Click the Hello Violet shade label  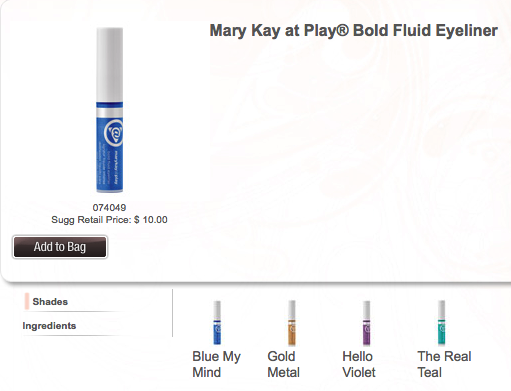pos(359,364)
